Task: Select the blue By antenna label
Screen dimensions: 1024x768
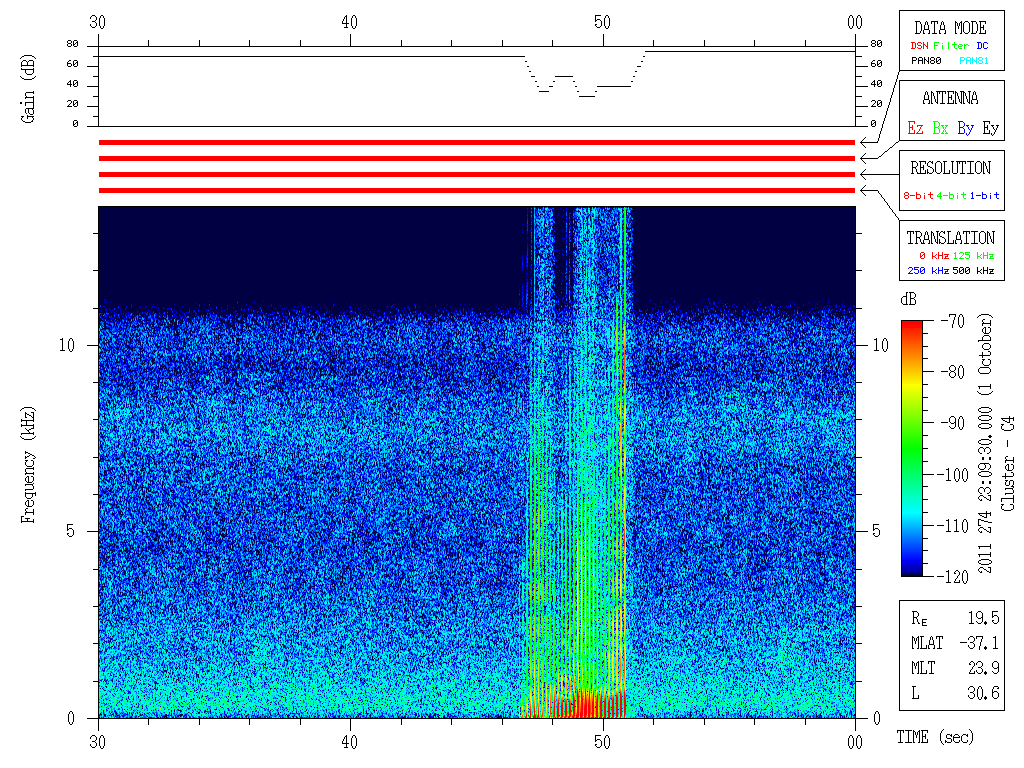Action: click(x=965, y=128)
